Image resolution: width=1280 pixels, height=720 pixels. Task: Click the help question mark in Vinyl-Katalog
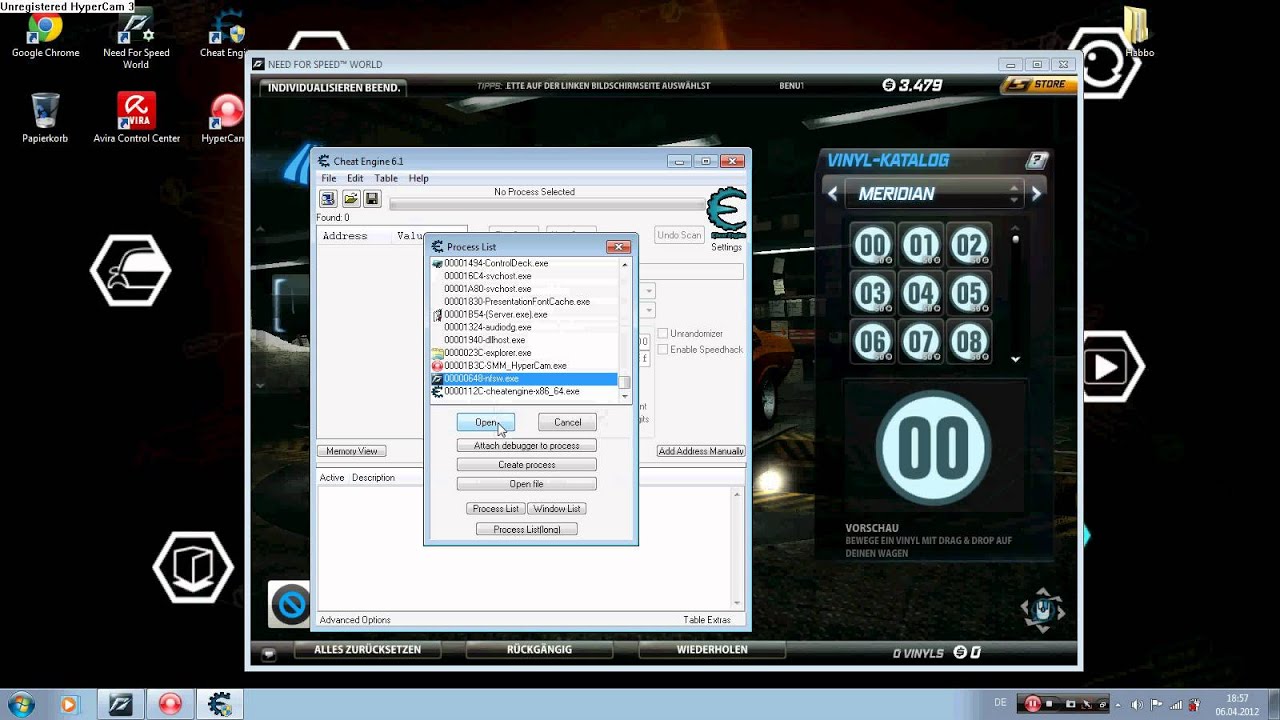[1037, 160]
